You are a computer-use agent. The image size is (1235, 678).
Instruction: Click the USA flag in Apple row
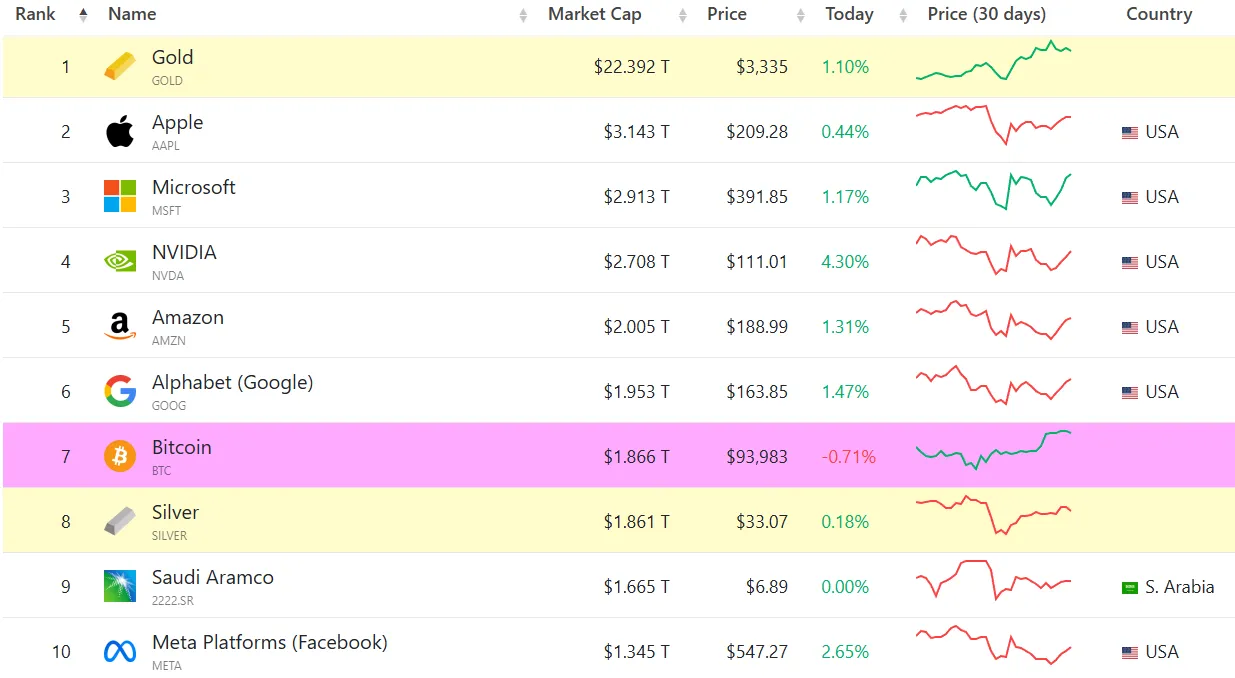click(x=1130, y=132)
